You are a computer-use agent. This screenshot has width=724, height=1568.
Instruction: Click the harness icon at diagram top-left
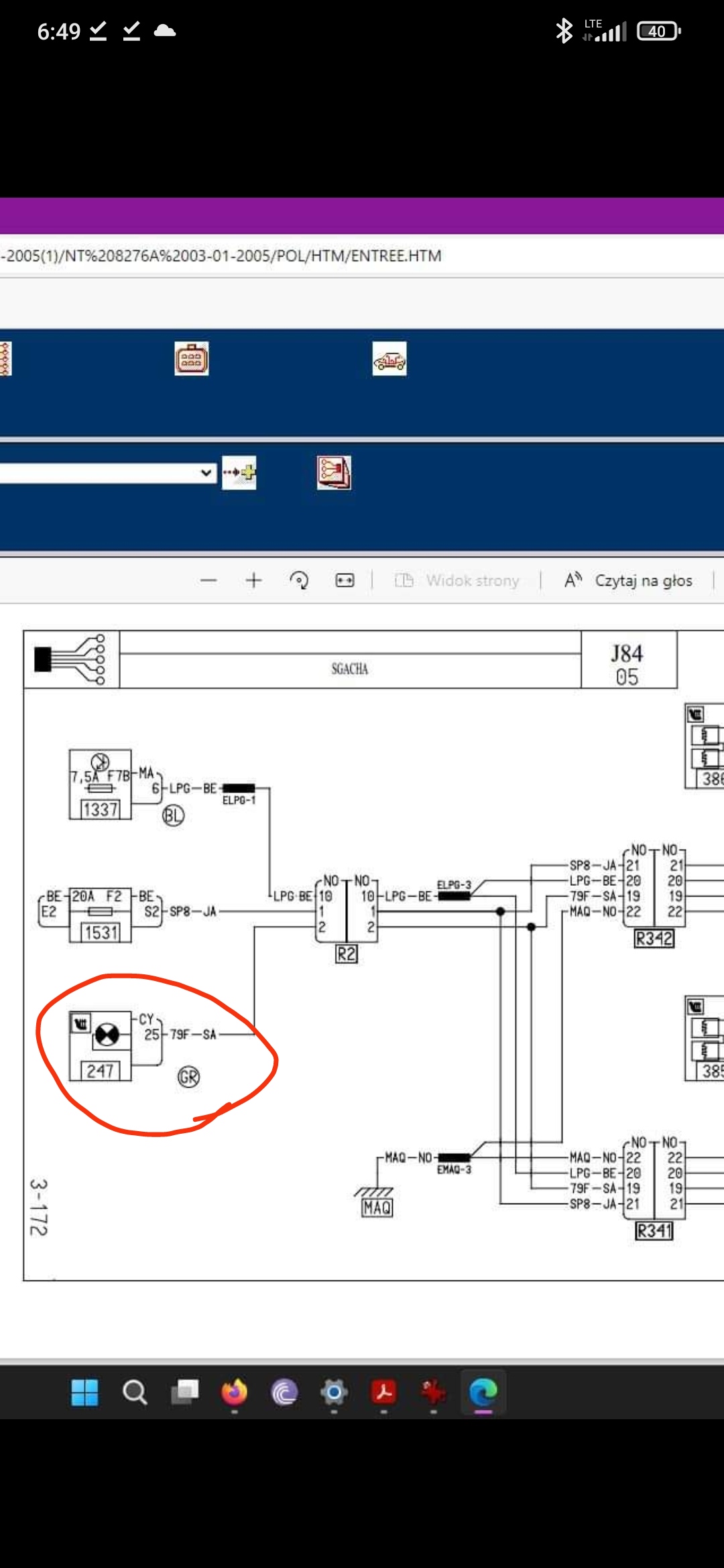coord(71,659)
